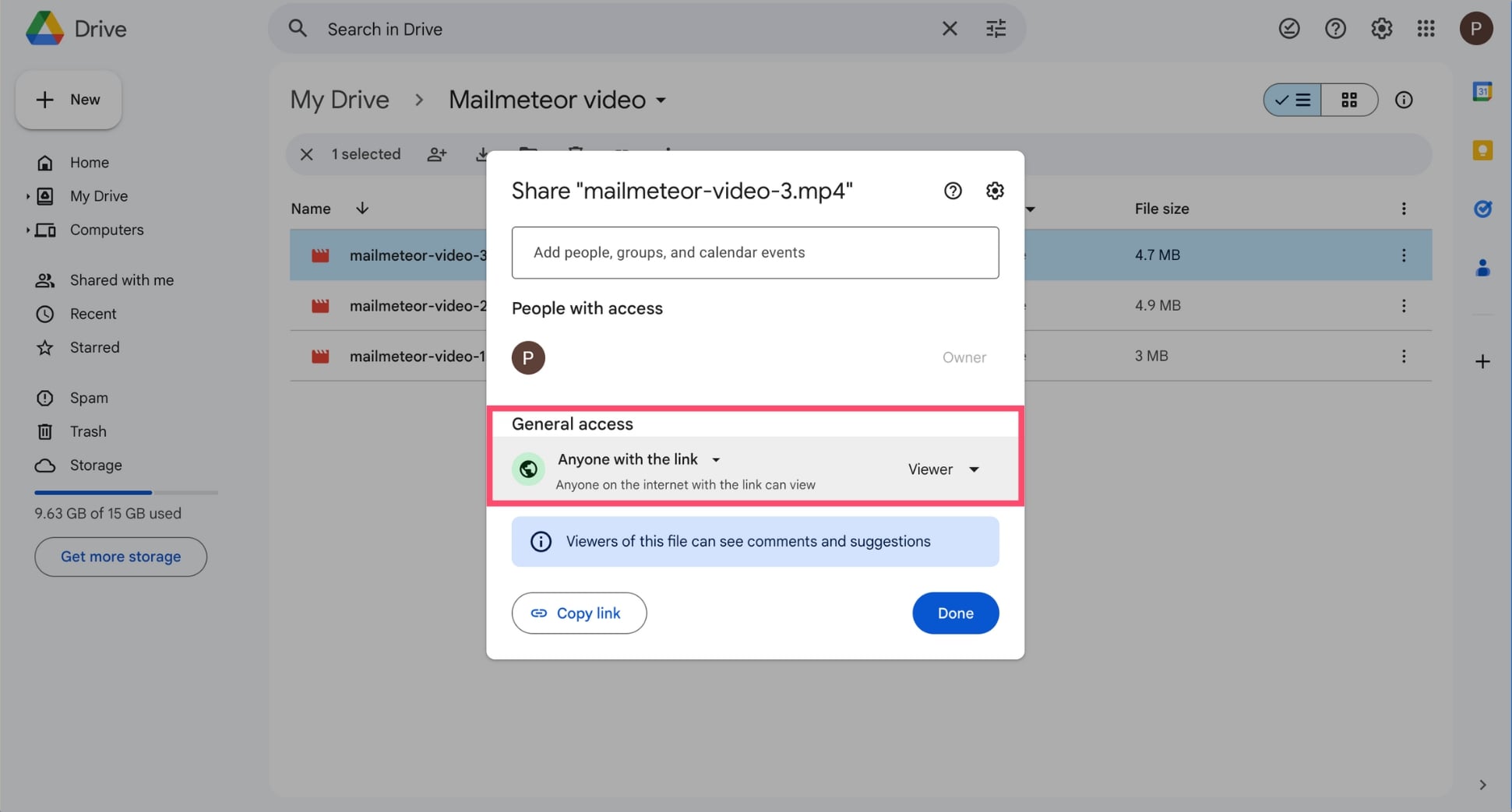Show the side panel with bottom chevron

(x=1482, y=785)
